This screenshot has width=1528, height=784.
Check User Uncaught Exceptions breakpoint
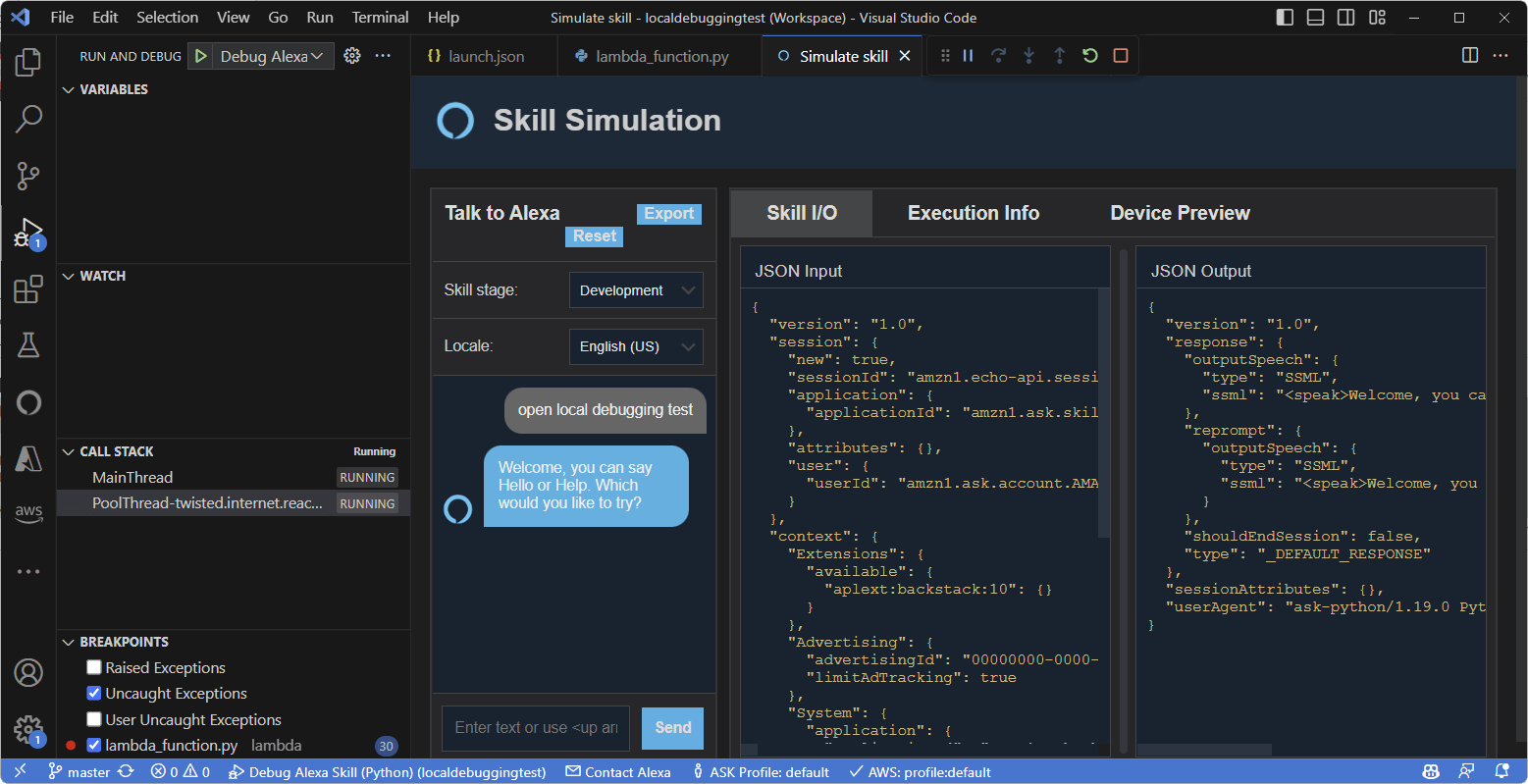(x=93, y=719)
